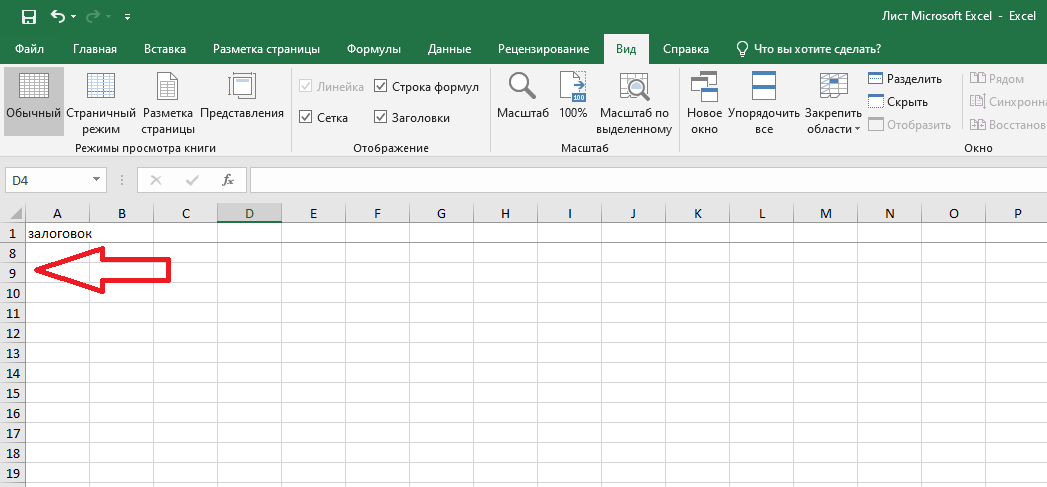Open the Разметка страницы ribbon tab

(266, 49)
